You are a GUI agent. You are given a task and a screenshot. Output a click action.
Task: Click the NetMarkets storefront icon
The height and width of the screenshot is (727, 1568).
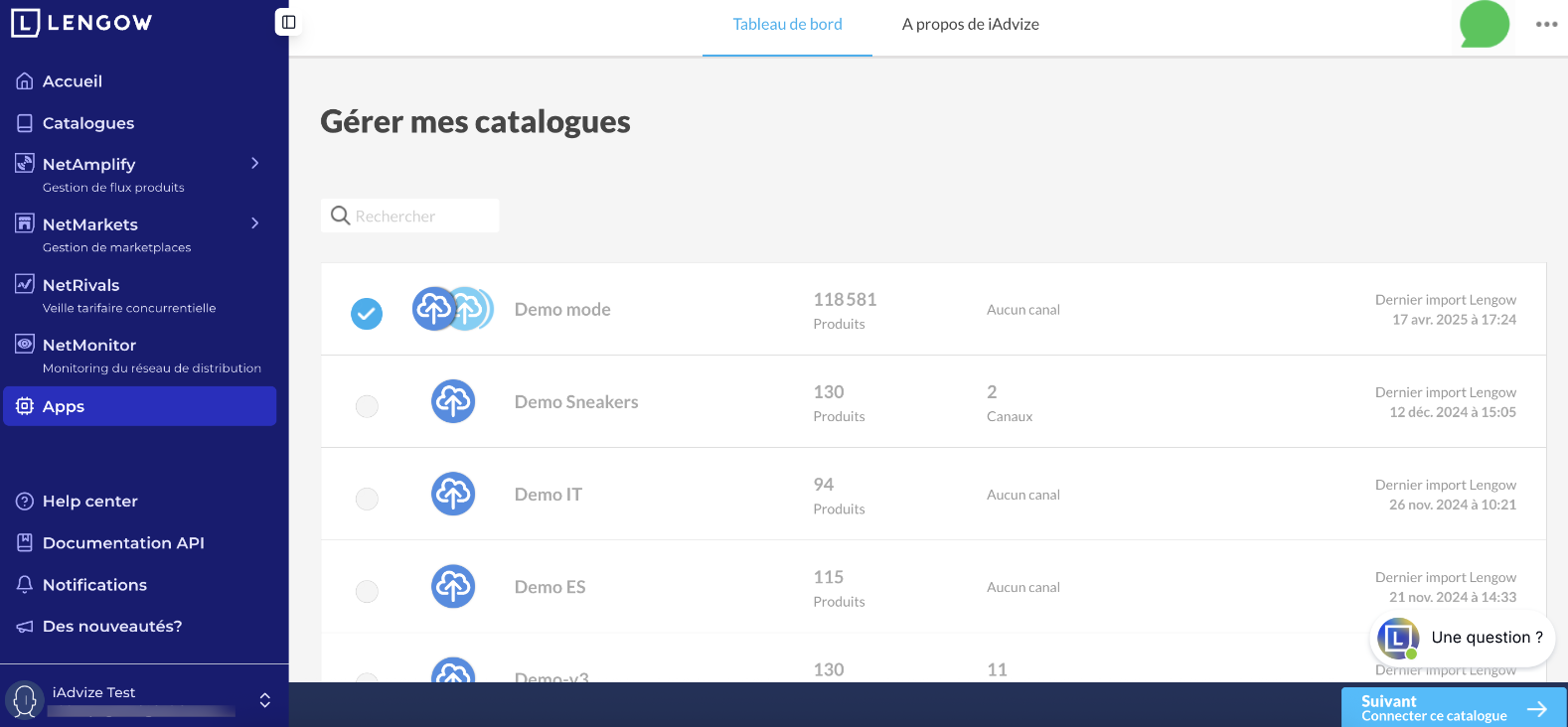pyautogui.click(x=25, y=223)
